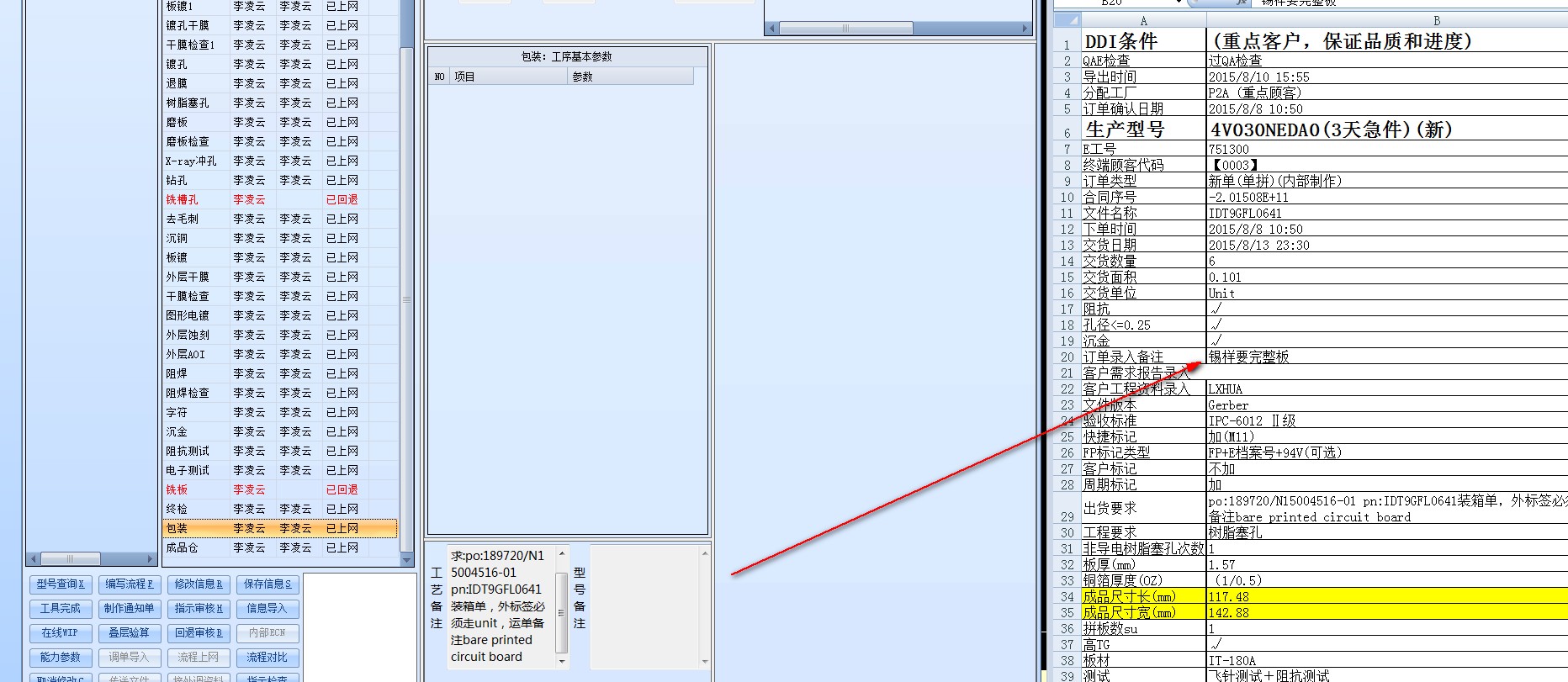Select the 树脂塞孔 process row

pos(279,103)
